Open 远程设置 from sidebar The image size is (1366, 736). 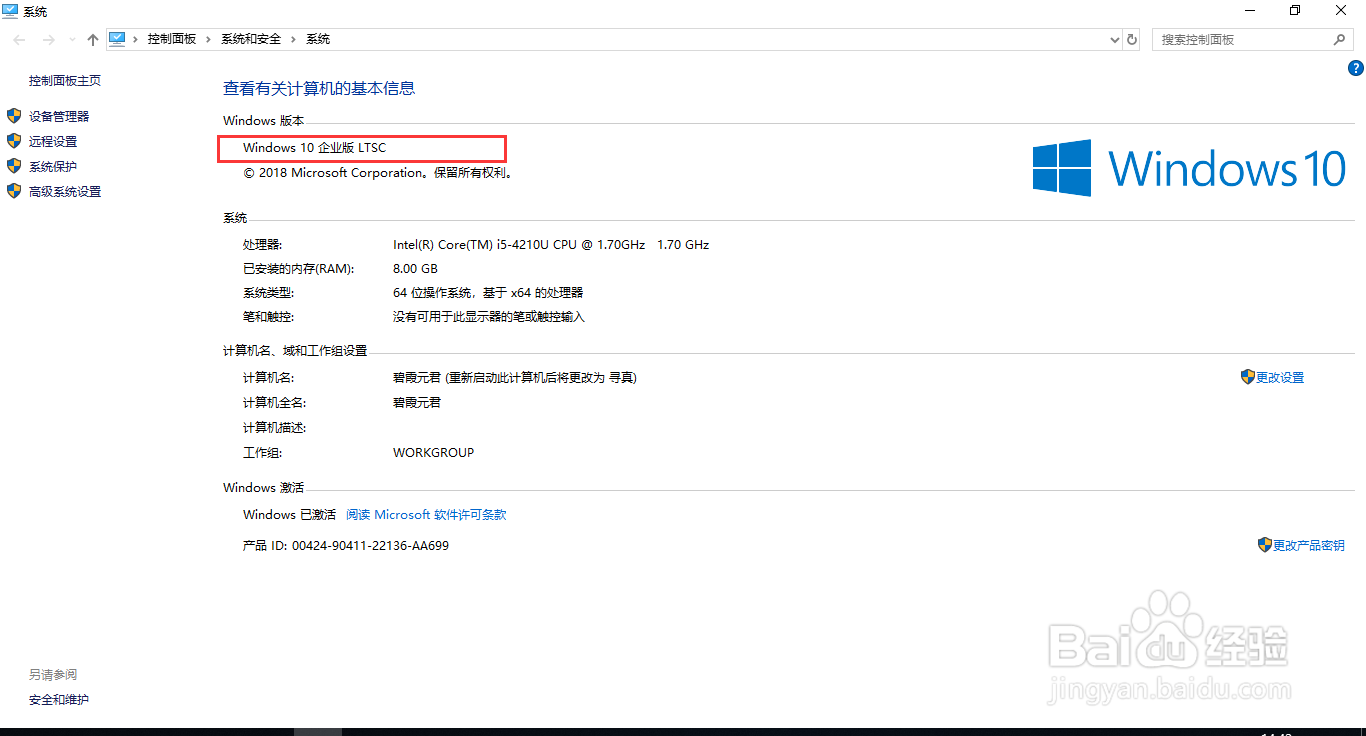coord(53,142)
